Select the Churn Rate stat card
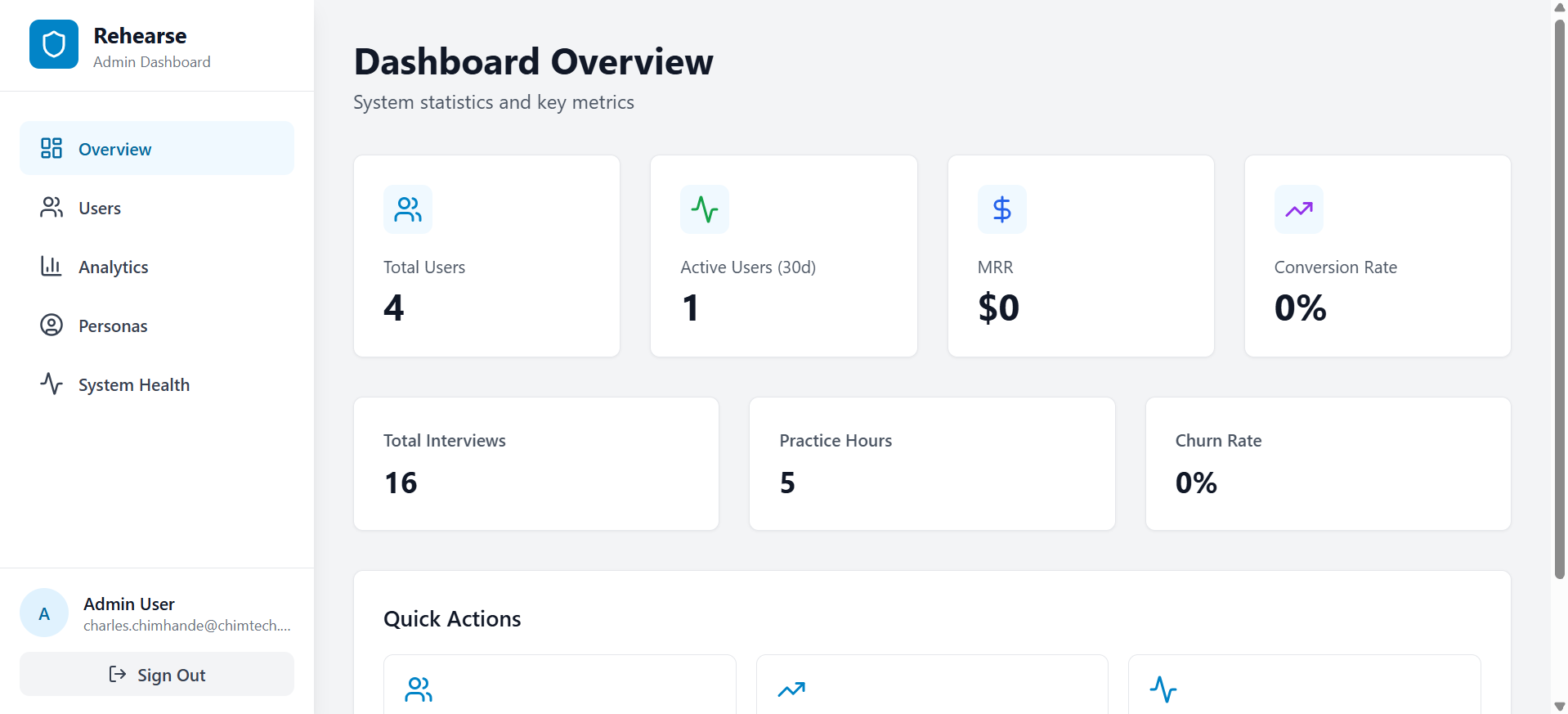The height and width of the screenshot is (714, 1568). click(x=1328, y=464)
